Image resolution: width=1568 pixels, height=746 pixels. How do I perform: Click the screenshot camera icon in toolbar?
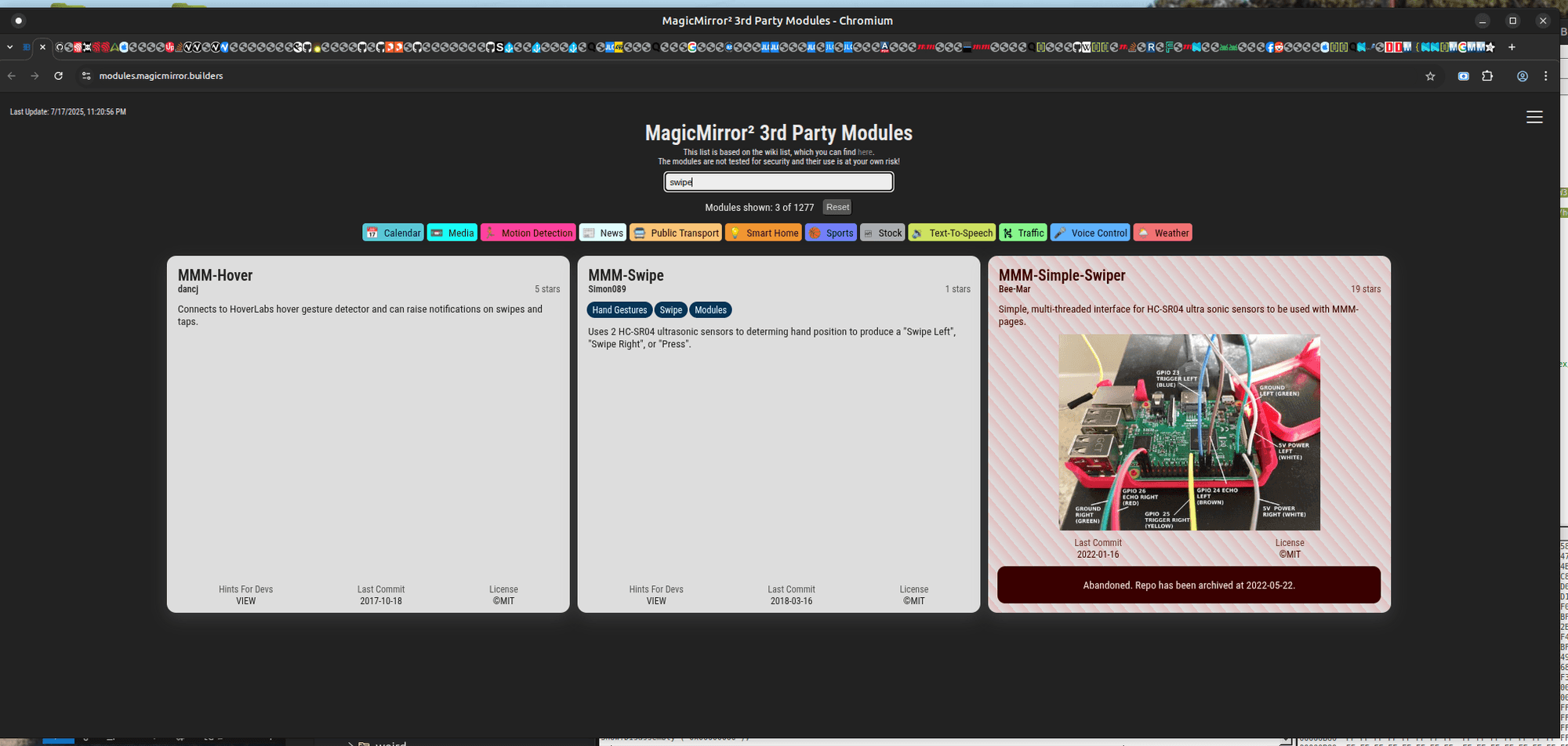click(x=1463, y=76)
